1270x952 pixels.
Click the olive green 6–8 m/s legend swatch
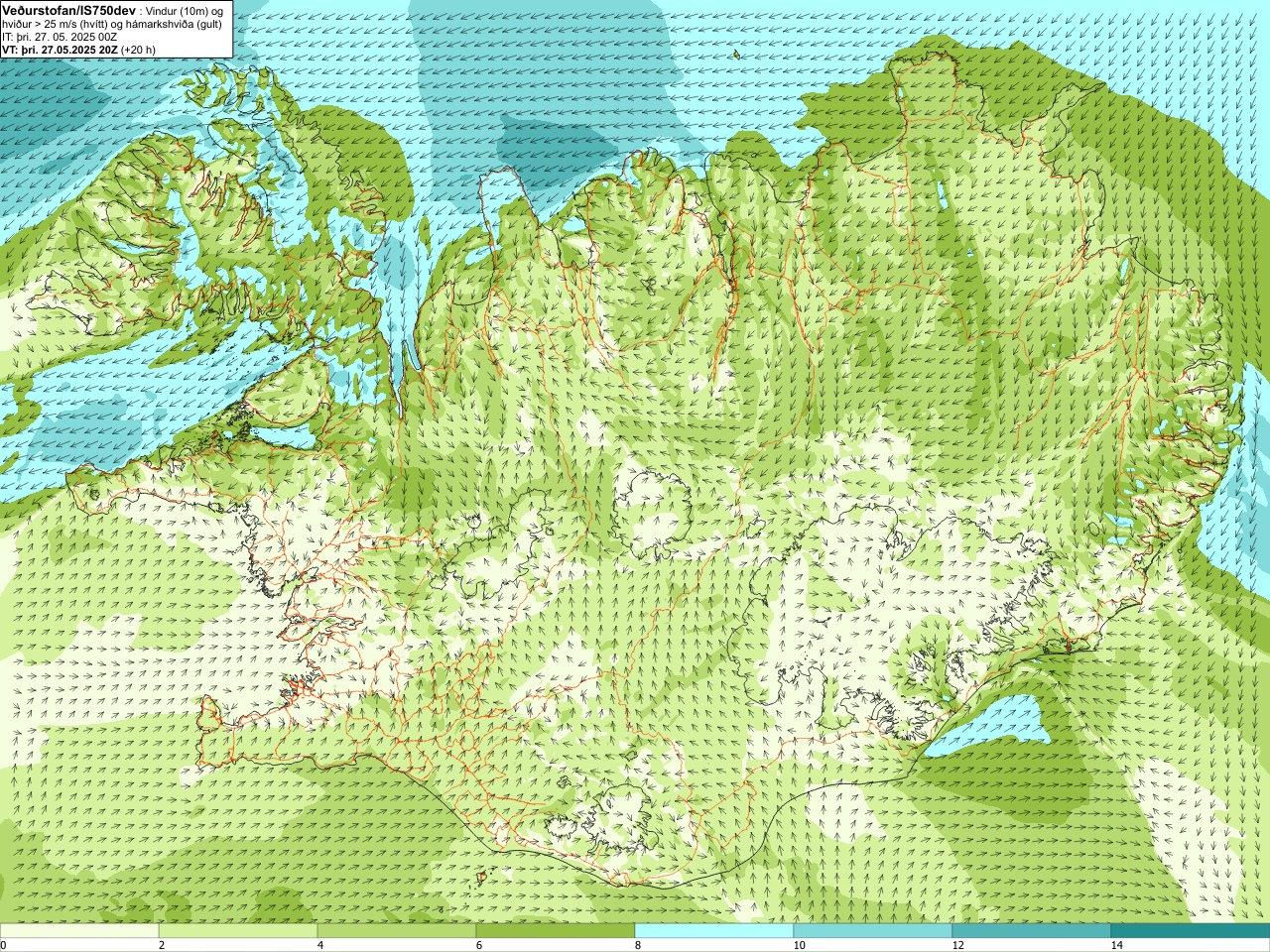(x=556, y=931)
